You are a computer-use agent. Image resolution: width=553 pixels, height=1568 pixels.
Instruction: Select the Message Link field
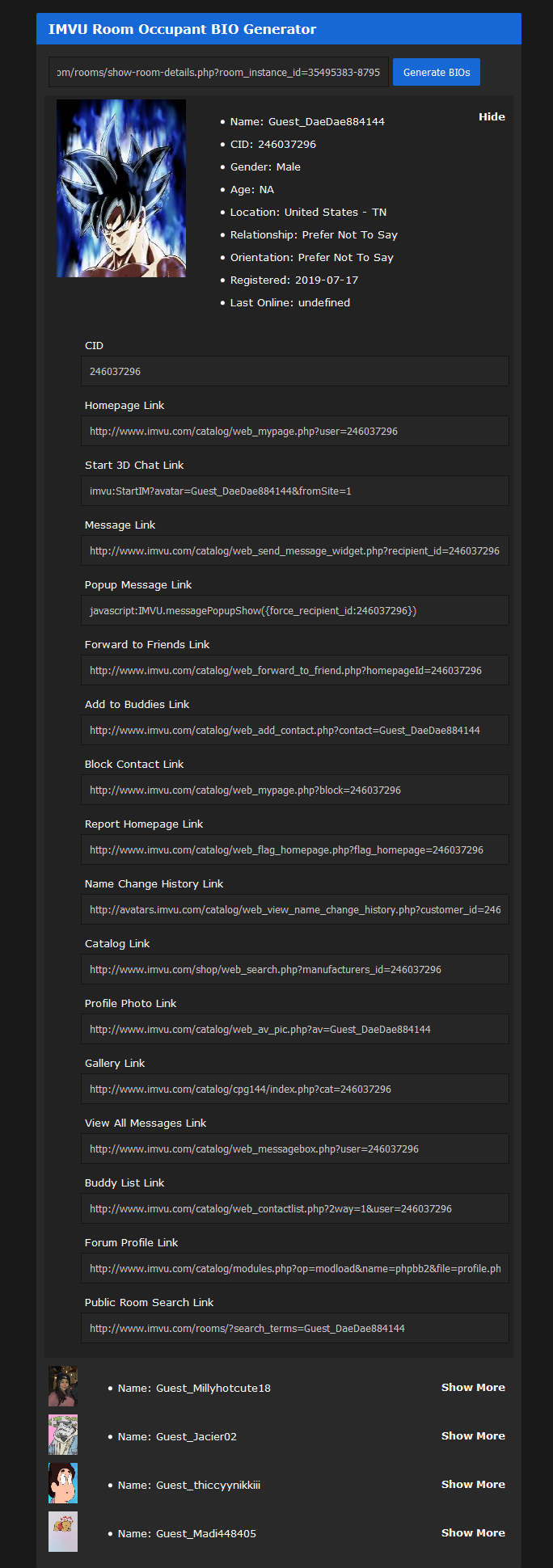pos(295,550)
